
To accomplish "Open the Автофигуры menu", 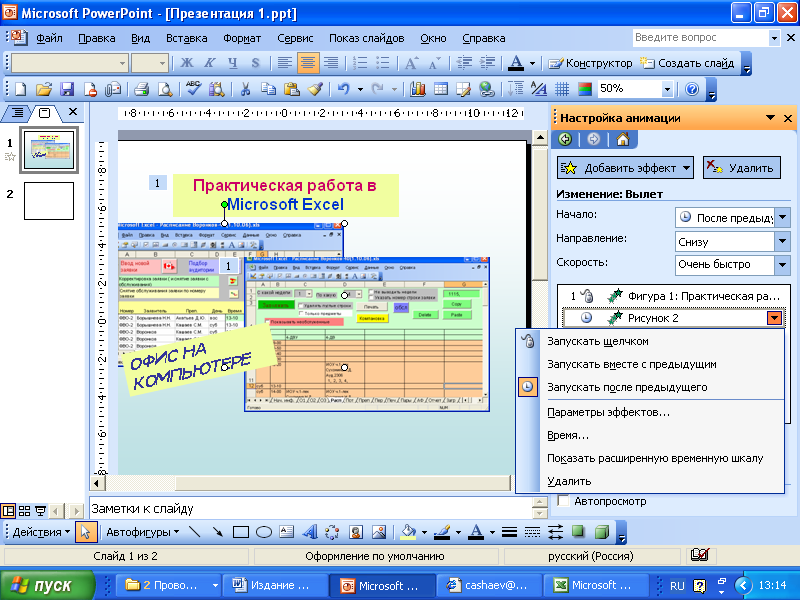I will (143, 532).
